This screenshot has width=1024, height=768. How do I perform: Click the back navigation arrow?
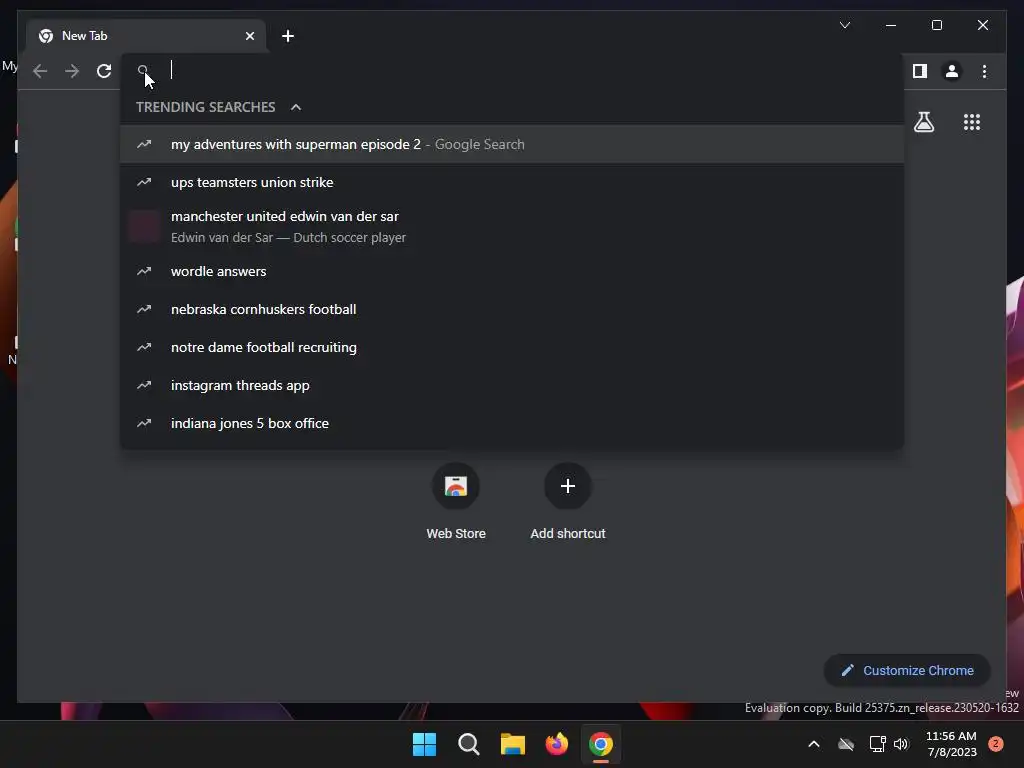tap(40, 71)
